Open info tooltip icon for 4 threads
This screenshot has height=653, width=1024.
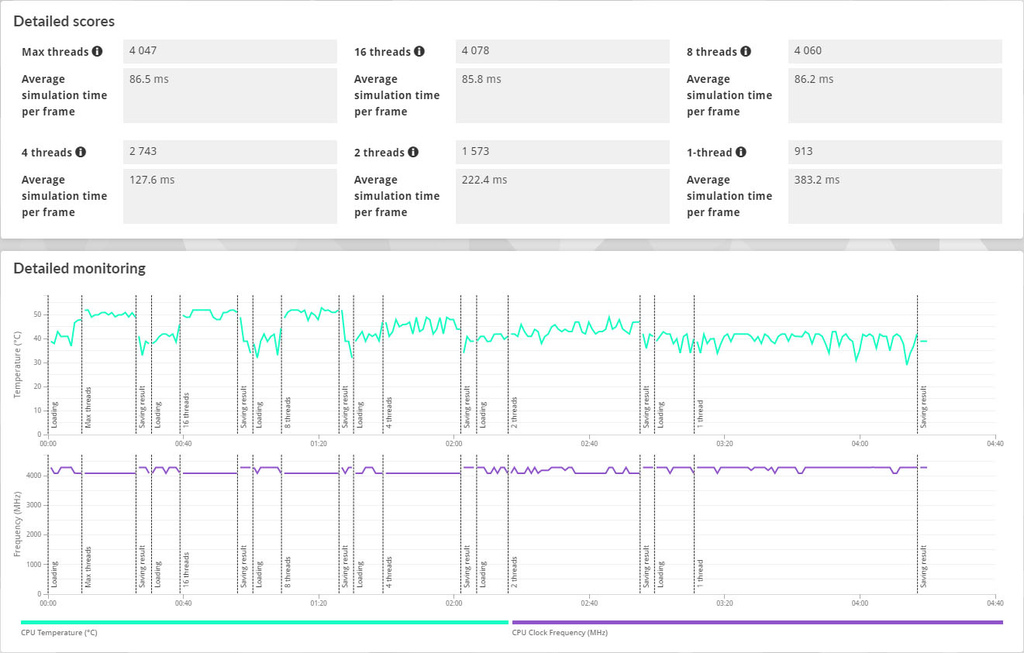tap(80, 151)
